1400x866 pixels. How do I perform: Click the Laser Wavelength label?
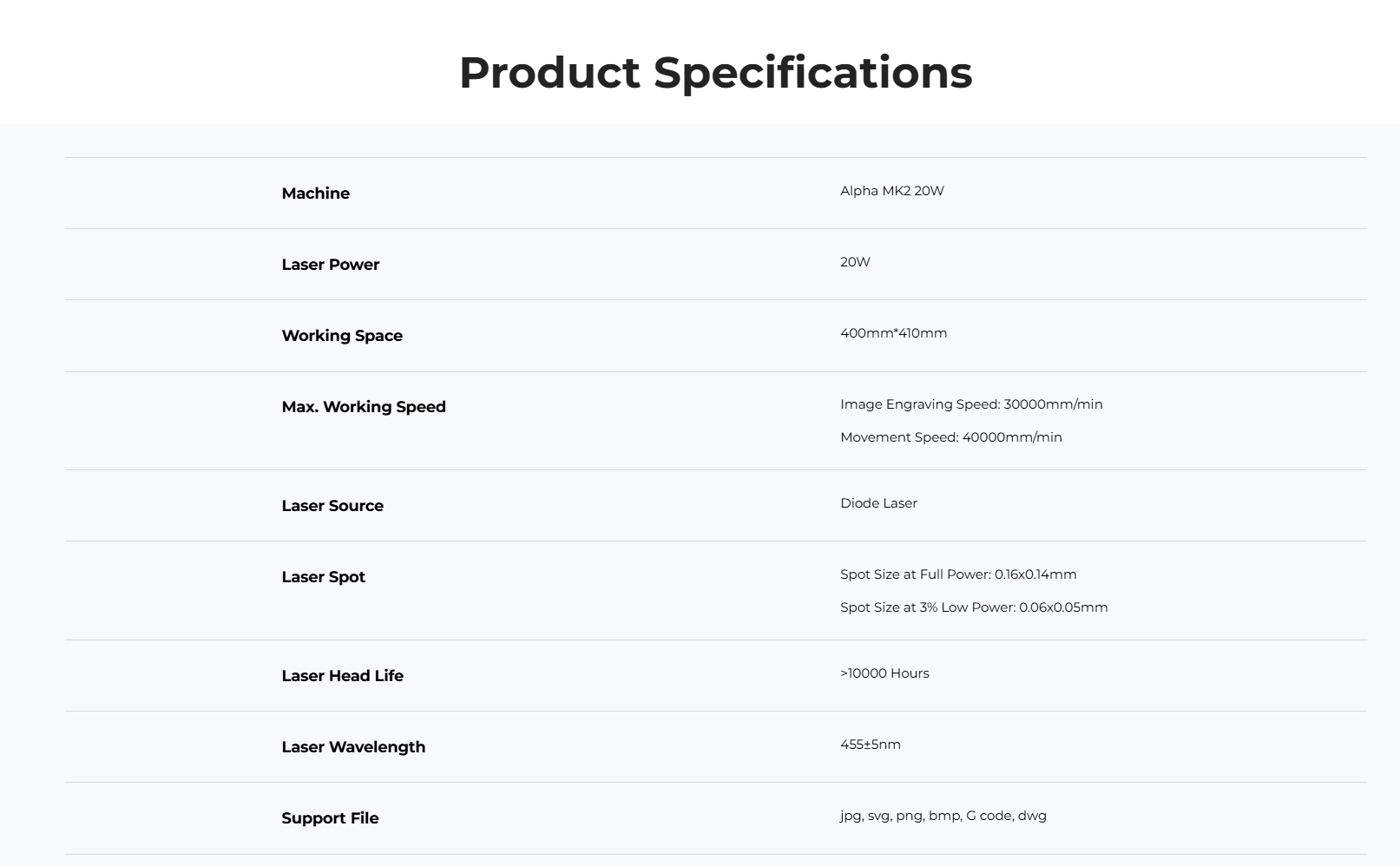tap(352, 747)
